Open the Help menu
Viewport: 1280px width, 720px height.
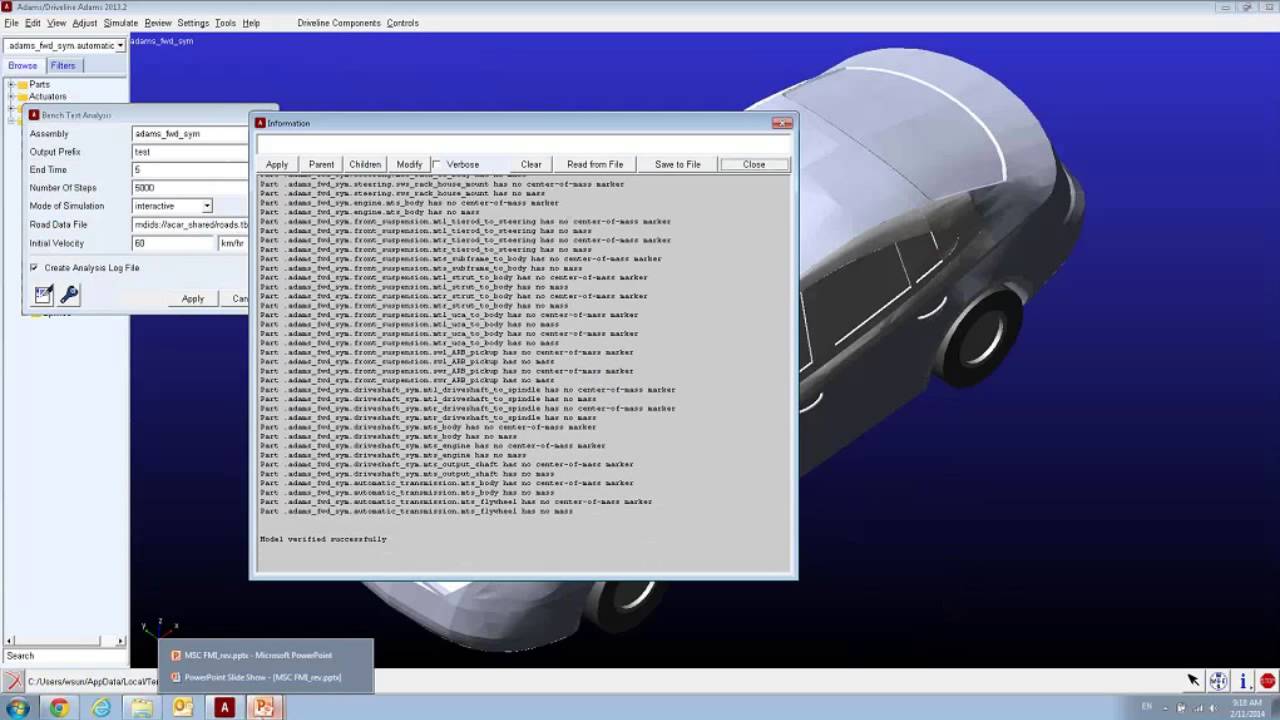tap(251, 23)
